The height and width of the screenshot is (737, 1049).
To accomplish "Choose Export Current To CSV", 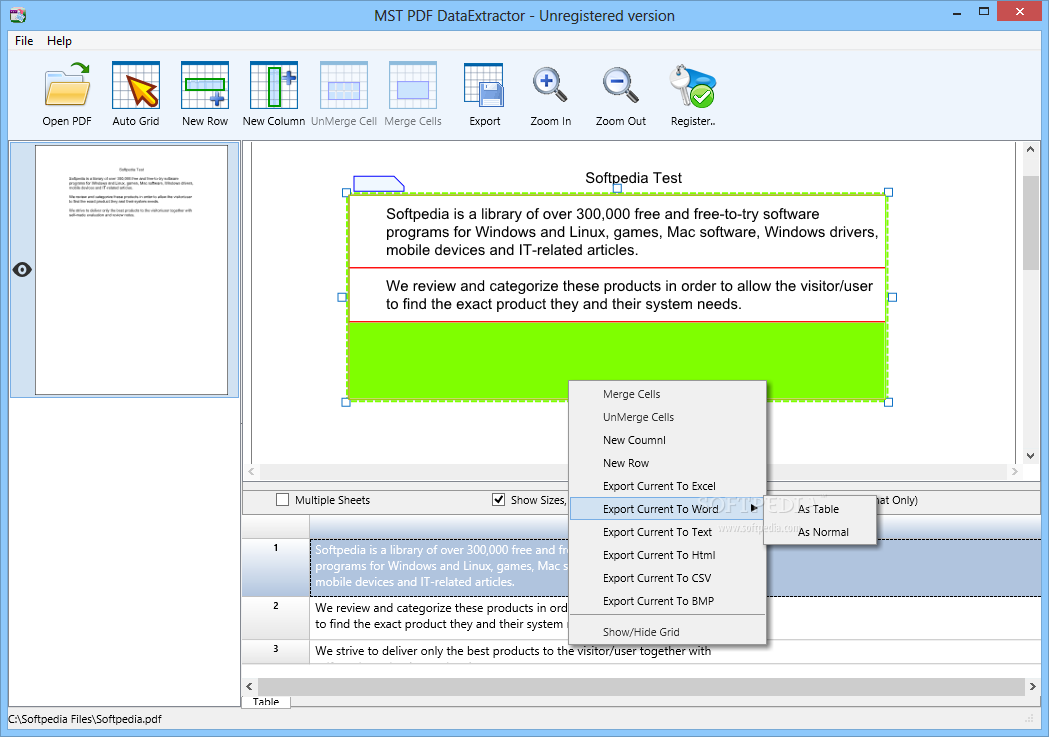I will tap(667, 578).
